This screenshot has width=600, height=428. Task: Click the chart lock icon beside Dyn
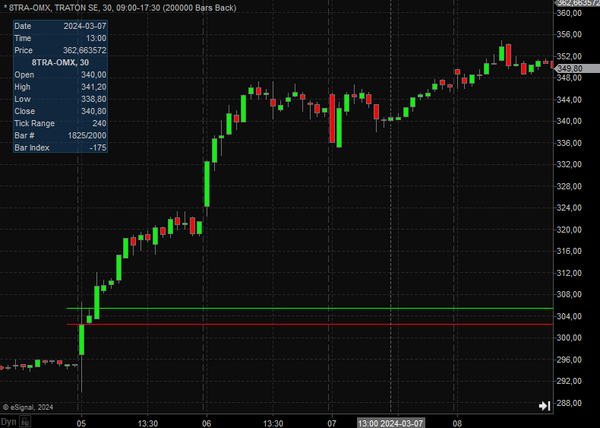(25, 421)
